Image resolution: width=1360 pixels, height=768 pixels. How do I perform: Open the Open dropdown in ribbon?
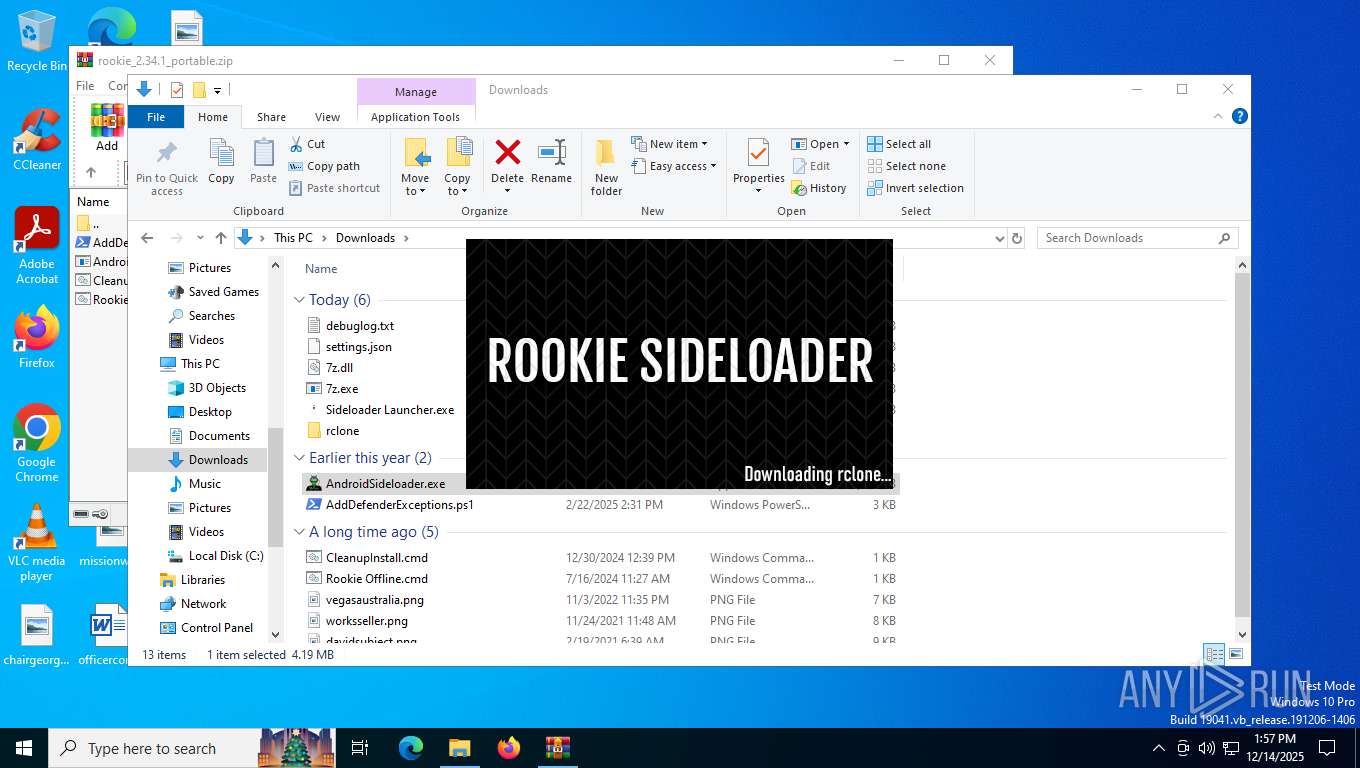[x=820, y=144]
